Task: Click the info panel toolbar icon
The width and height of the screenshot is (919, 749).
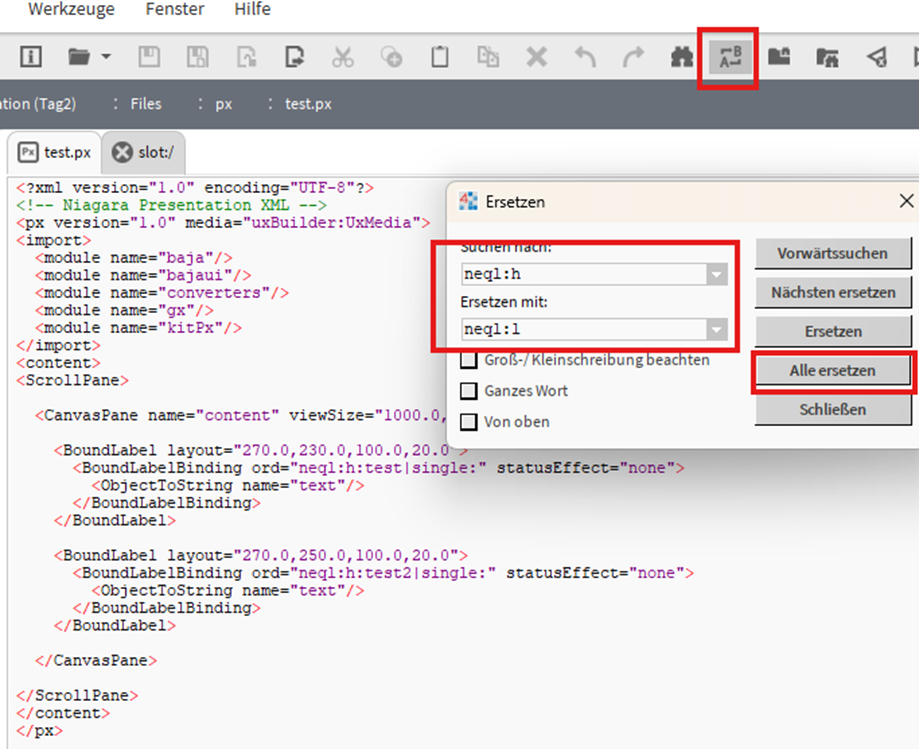Action: tap(30, 57)
